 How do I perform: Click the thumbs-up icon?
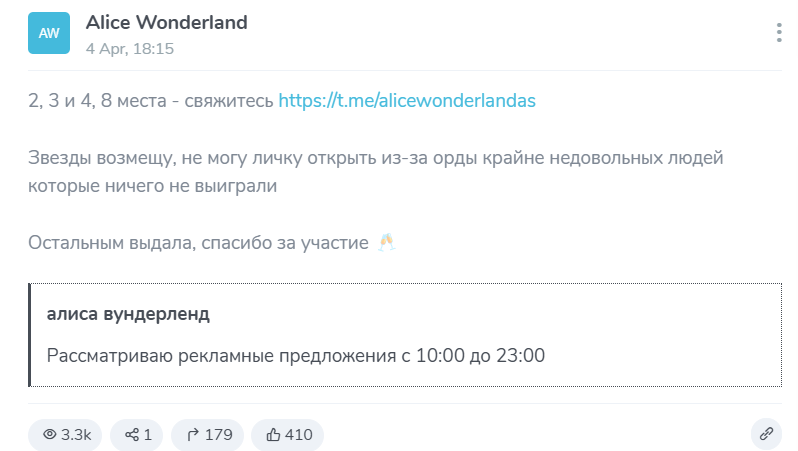273,435
